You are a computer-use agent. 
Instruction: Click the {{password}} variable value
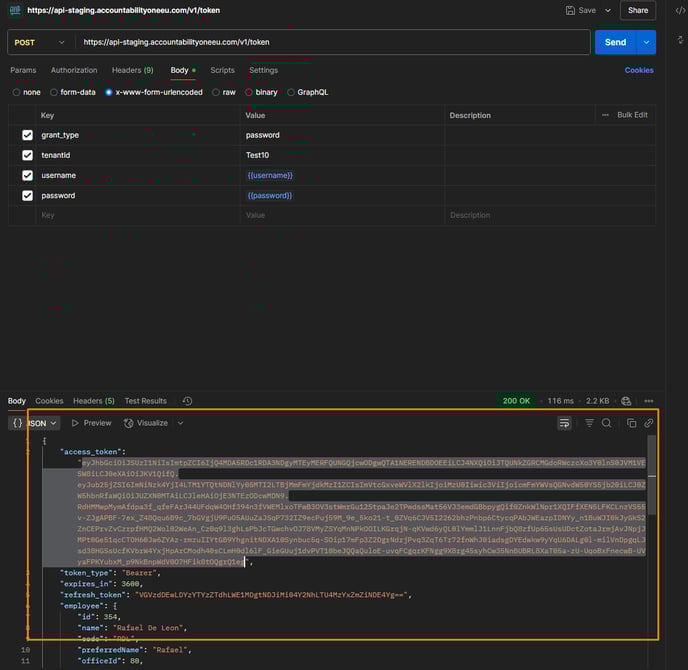269,196
